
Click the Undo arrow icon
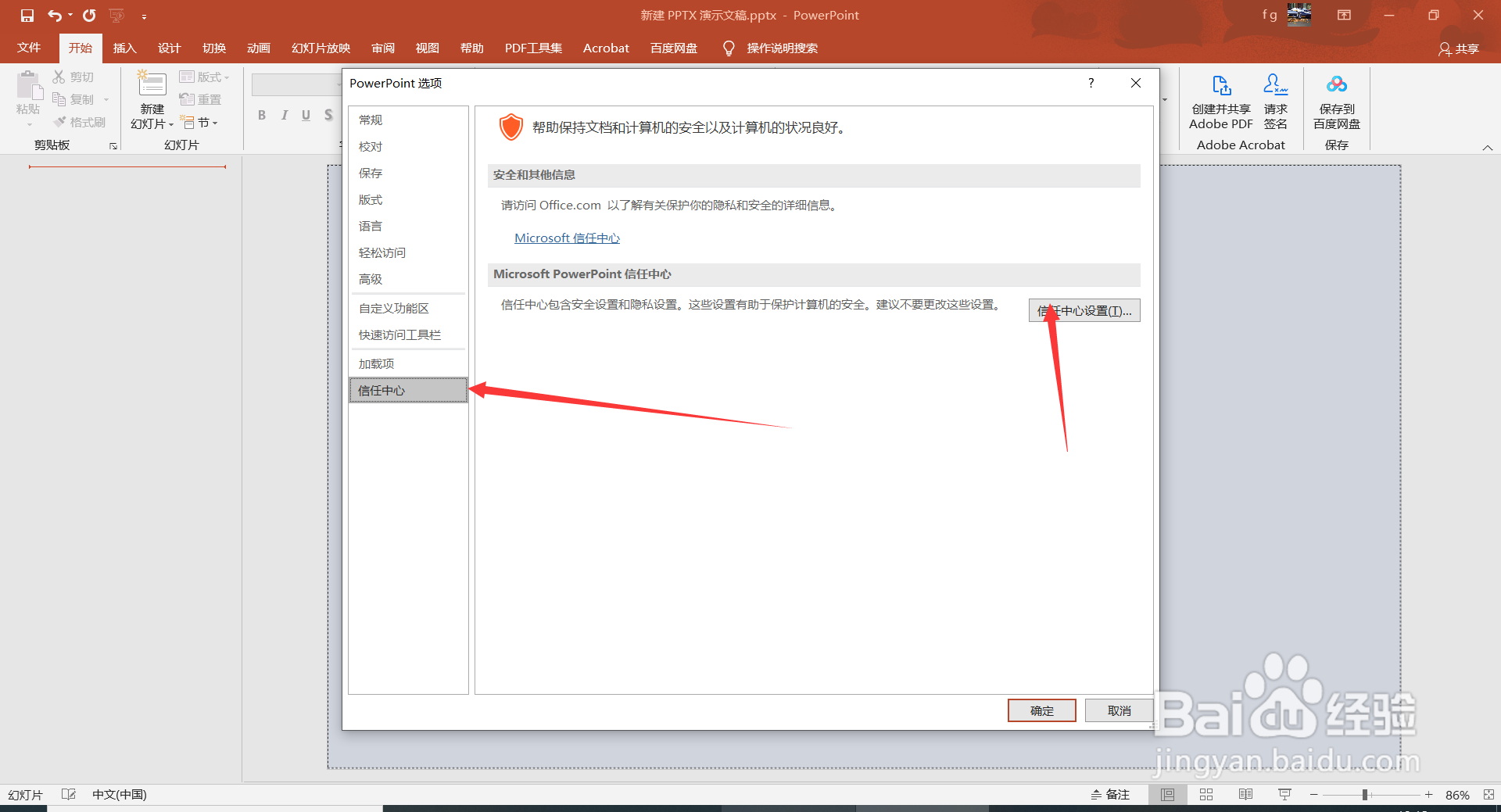[x=54, y=16]
